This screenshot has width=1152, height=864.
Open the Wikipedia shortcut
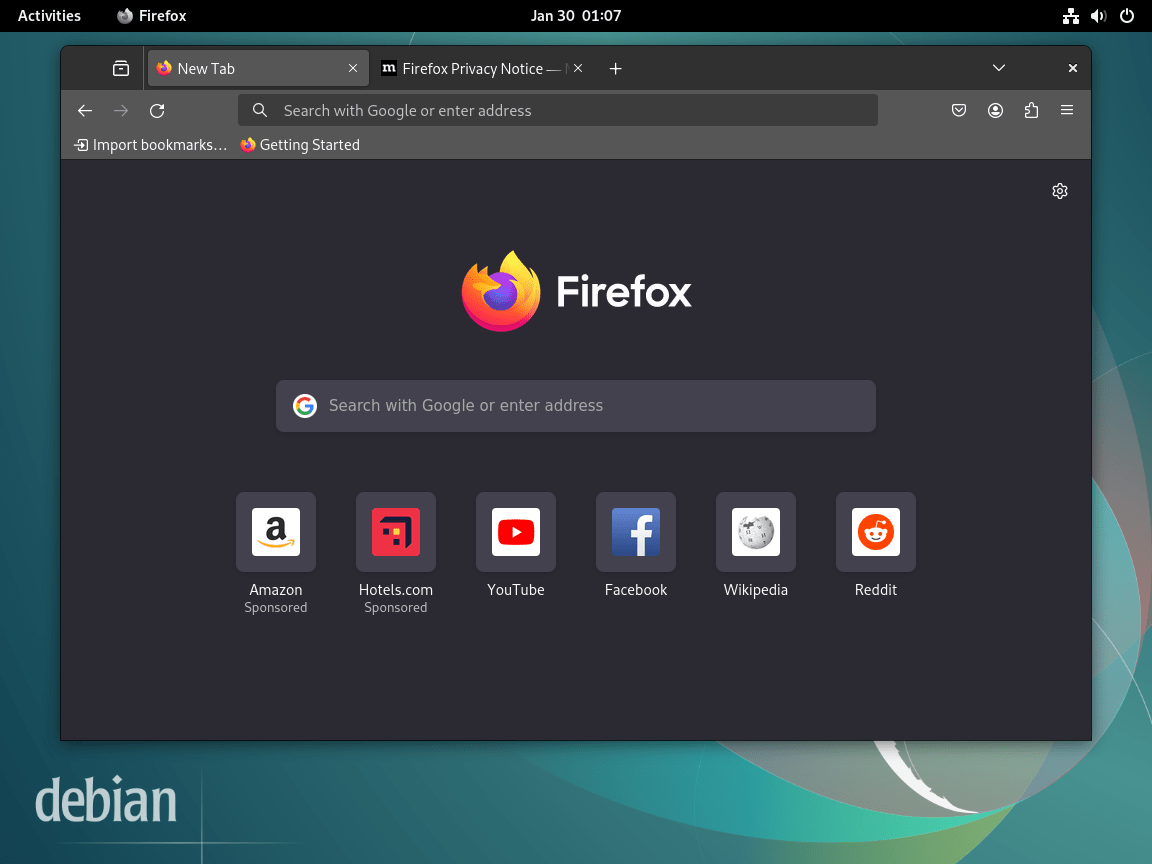pos(755,532)
